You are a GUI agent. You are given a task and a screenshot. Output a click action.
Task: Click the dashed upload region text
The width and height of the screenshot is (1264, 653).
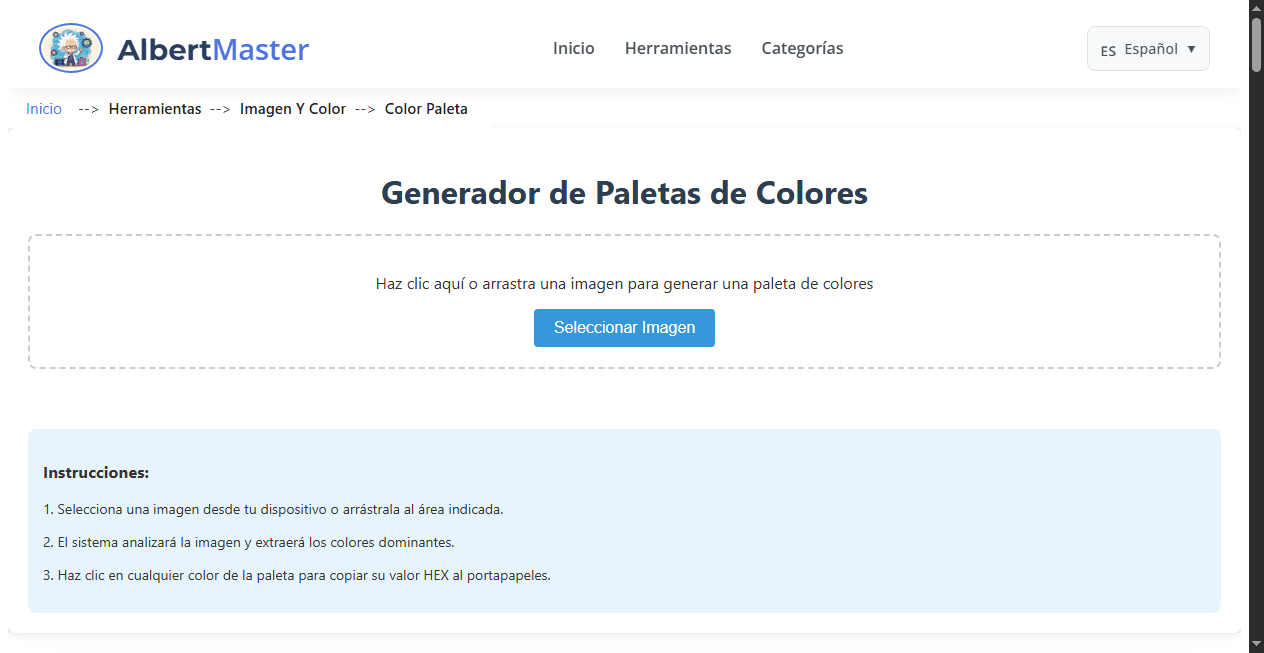click(624, 283)
